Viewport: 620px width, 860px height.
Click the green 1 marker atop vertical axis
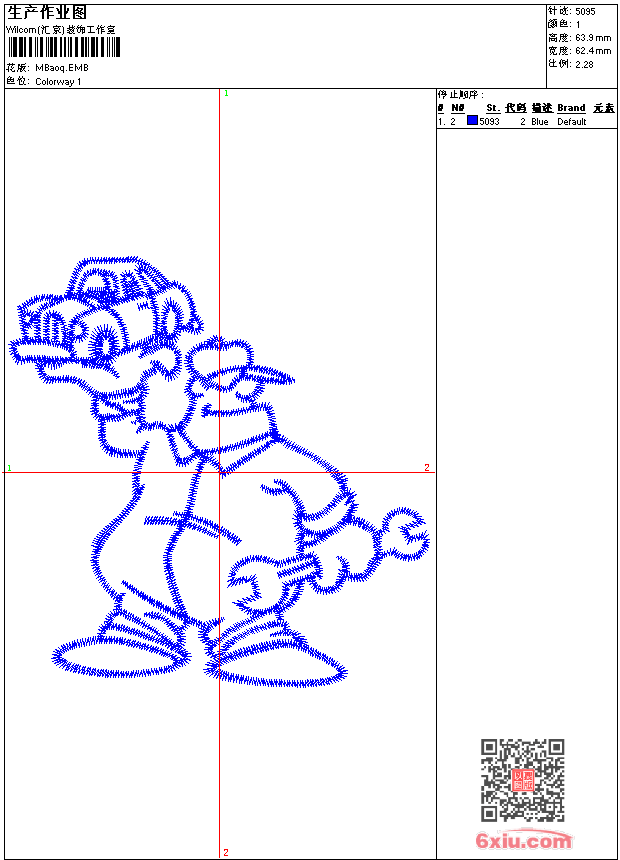226,94
